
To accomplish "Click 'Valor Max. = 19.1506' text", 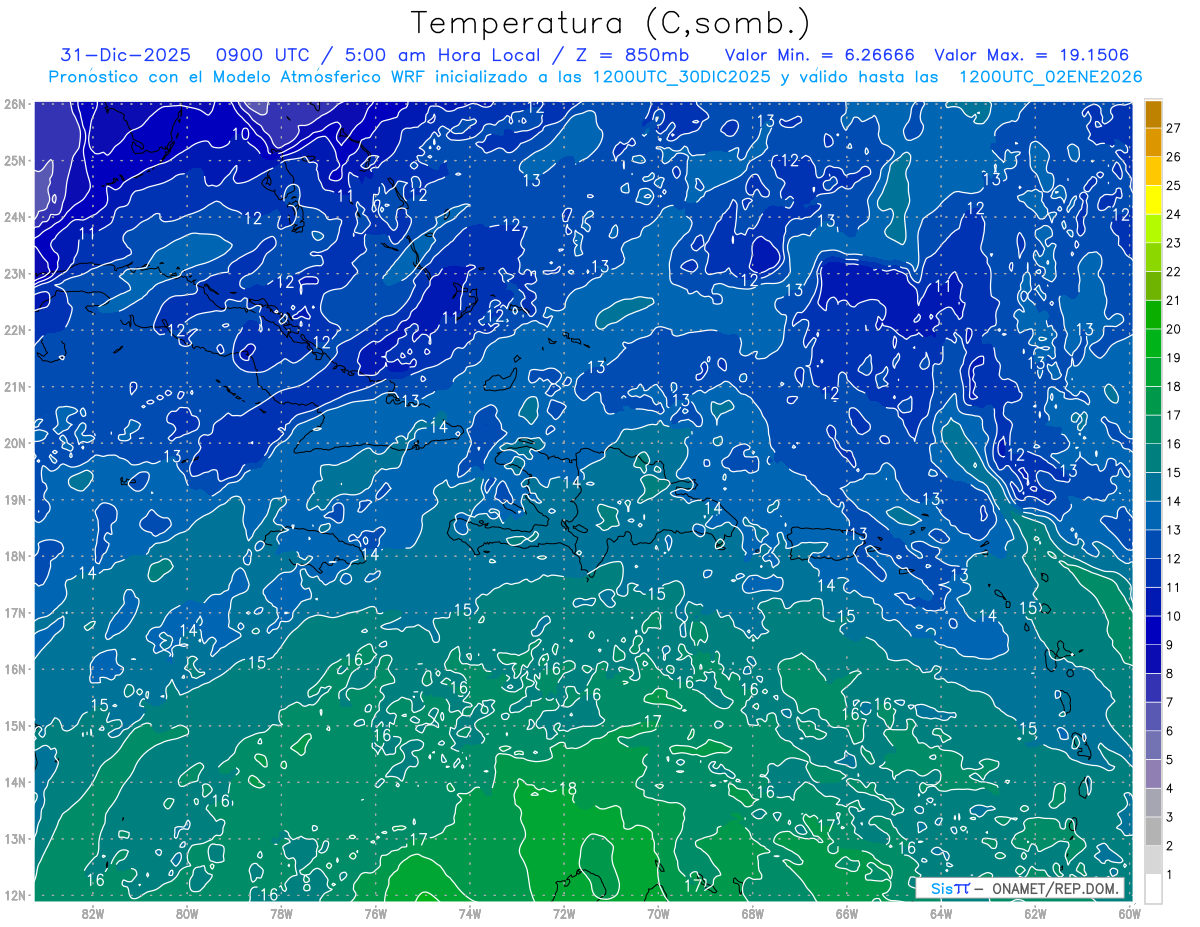I will (x=1031, y=55).
